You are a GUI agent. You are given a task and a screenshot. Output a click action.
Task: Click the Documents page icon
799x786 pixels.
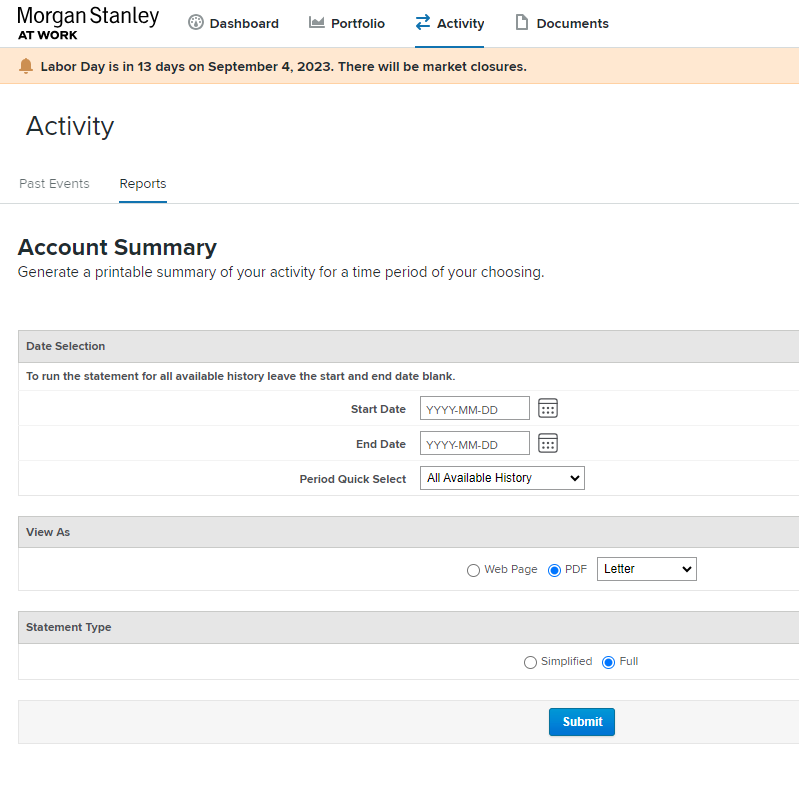521,23
